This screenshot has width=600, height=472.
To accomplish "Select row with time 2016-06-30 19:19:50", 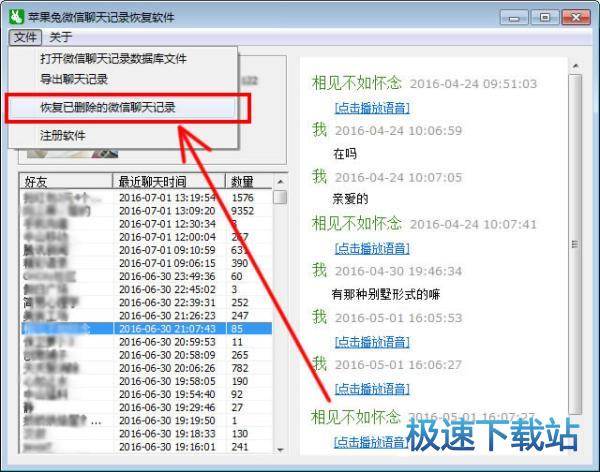I will (x=147, y=420).
